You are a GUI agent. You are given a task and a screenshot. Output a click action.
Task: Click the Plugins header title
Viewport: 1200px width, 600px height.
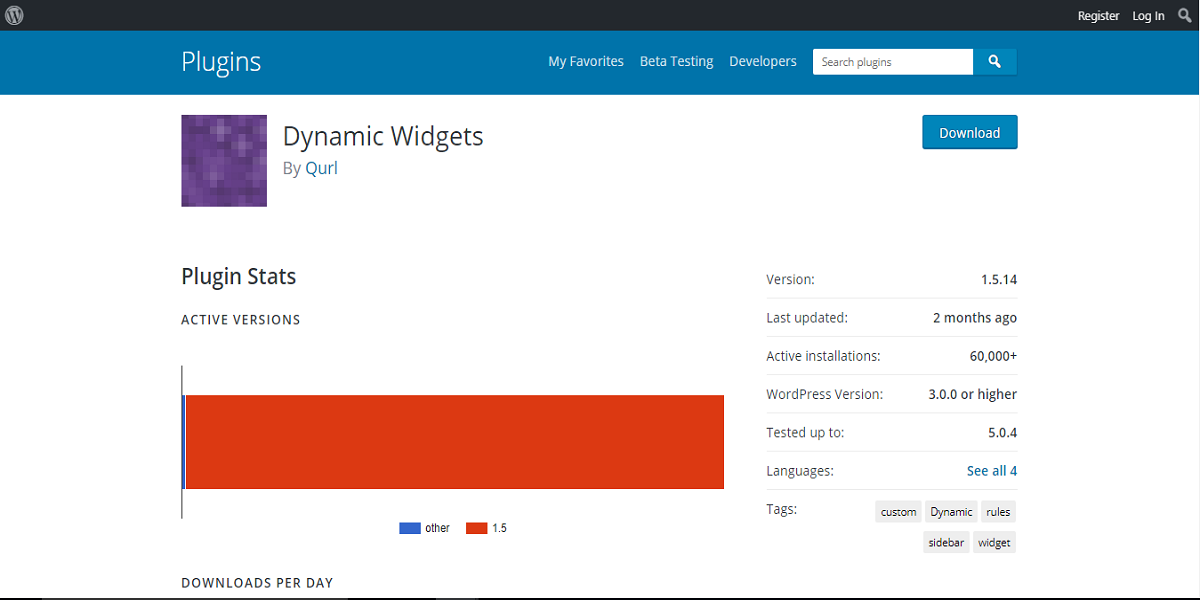[x=221, y=61]
